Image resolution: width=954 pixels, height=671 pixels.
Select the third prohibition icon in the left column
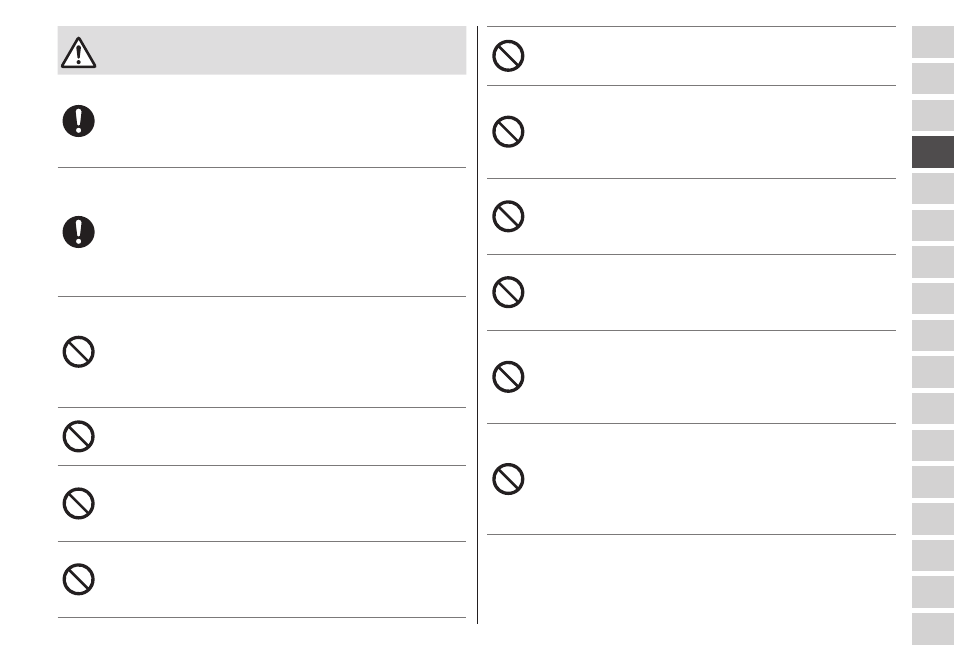tap(78, 503)
